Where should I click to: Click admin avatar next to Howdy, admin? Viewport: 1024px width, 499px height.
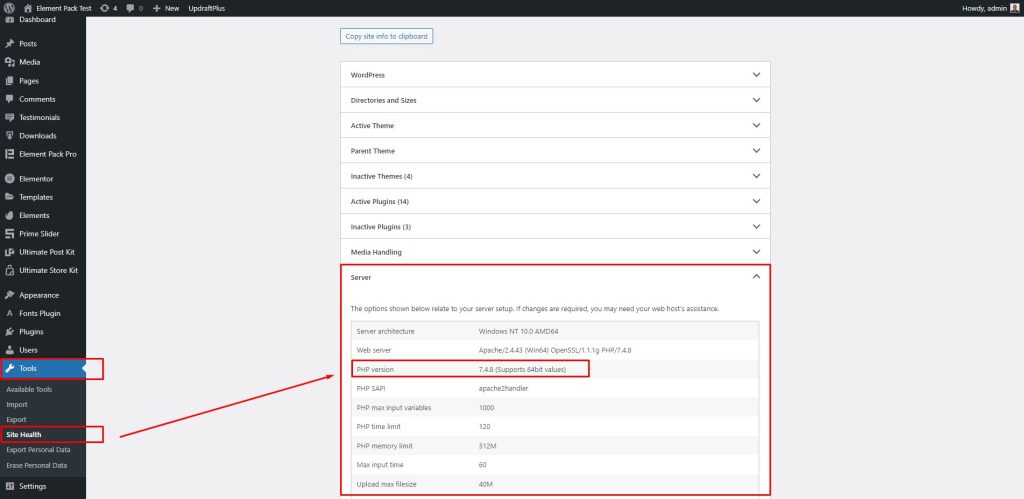pyautogui.click(x=1014, y=8)
